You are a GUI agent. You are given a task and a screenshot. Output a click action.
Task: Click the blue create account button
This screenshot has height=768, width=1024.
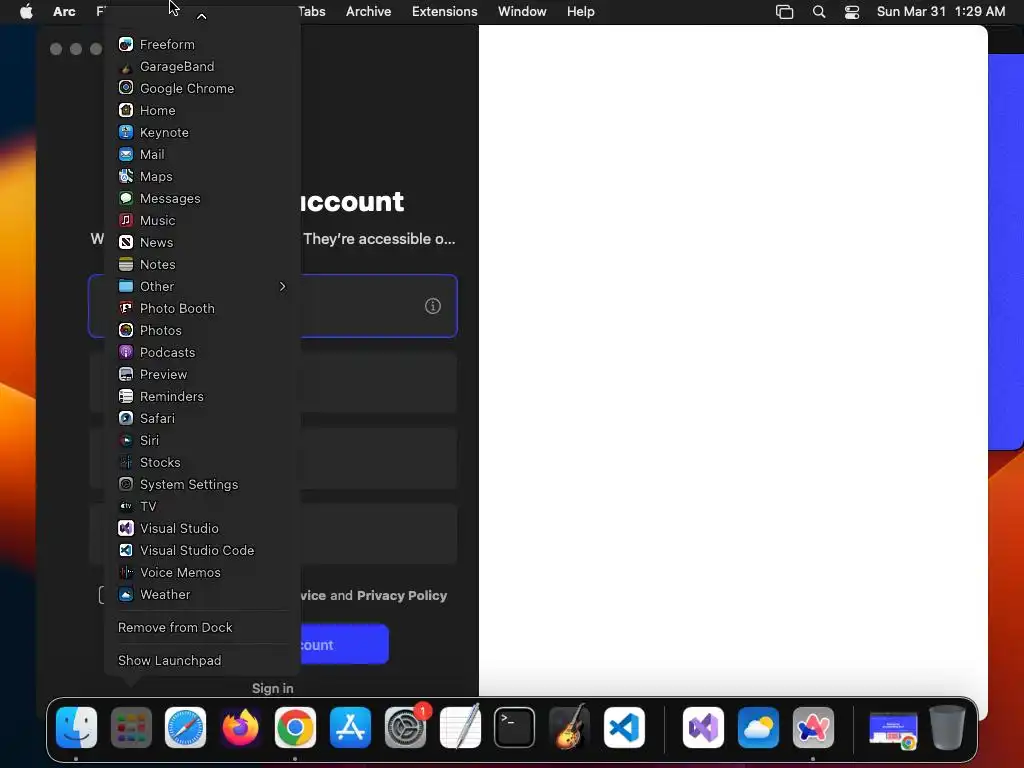coord(344,645)
